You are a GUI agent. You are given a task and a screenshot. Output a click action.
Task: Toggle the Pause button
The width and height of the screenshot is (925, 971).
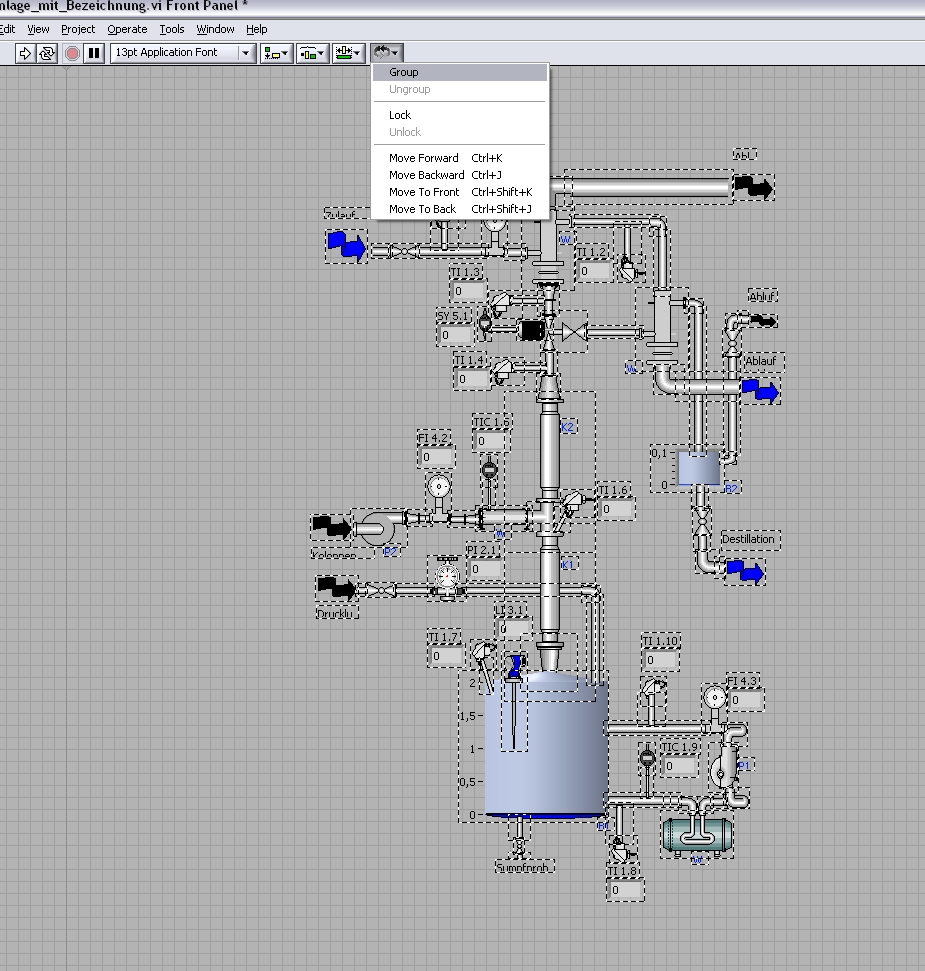coord(94,53)
